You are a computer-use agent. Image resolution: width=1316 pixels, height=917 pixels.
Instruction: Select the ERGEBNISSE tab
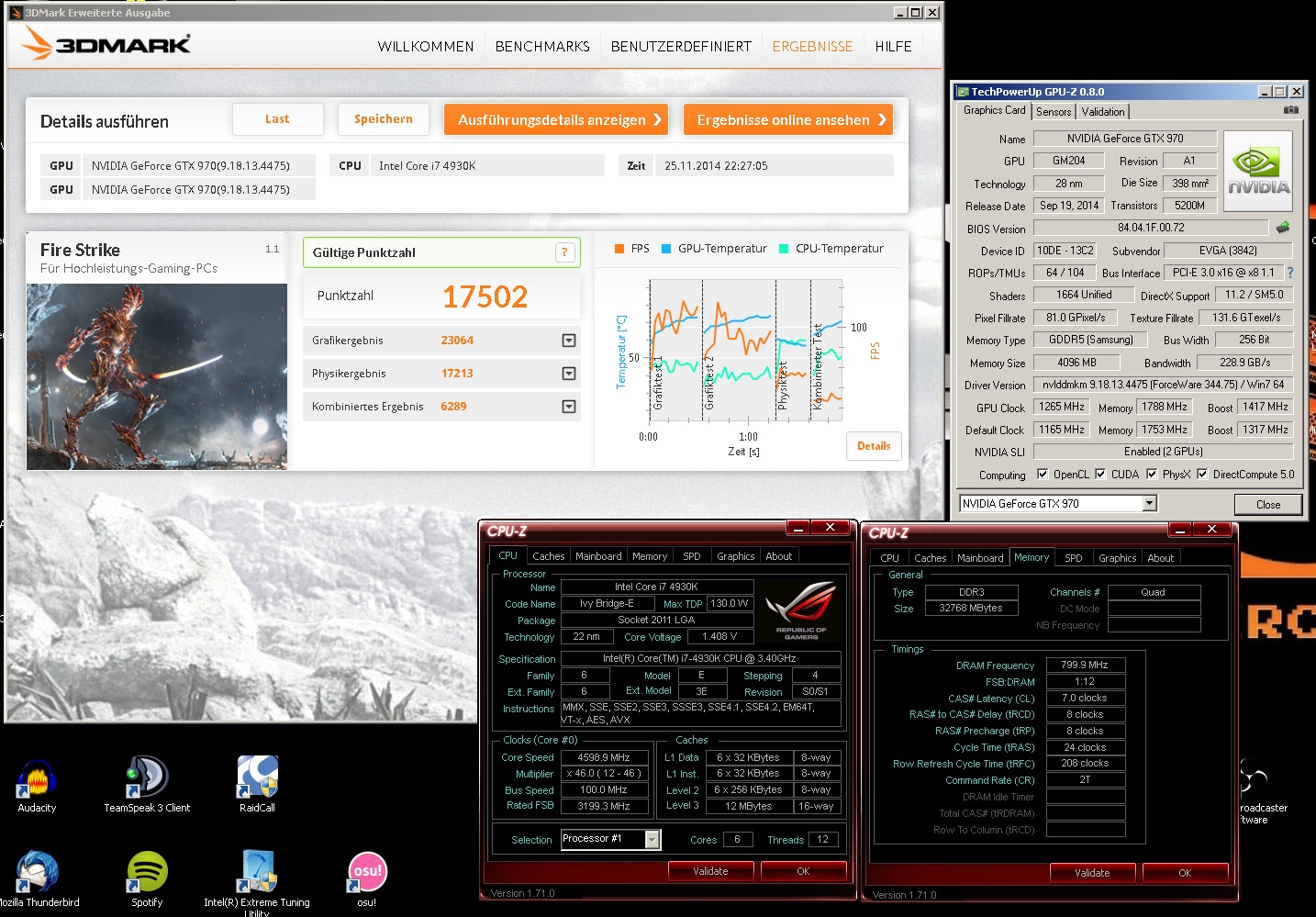812,47
